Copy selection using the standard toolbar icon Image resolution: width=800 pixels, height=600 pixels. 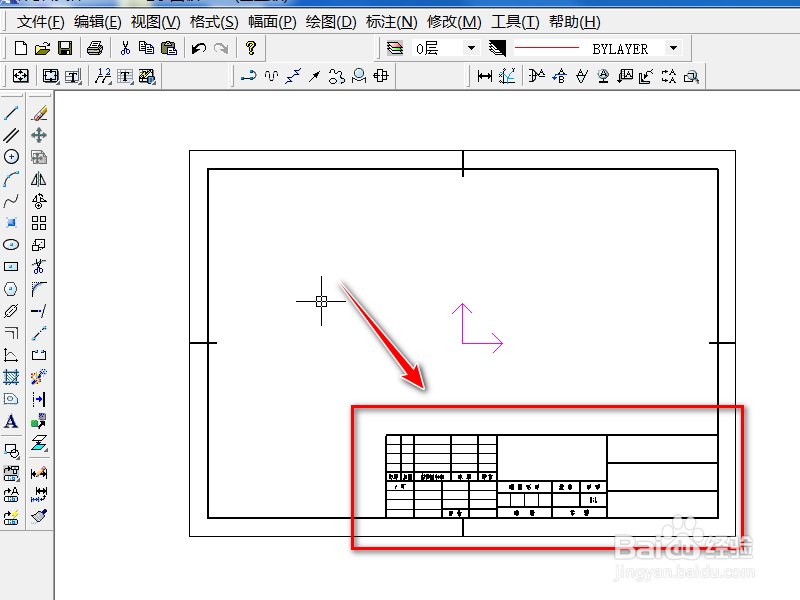(x=146, y=48)
